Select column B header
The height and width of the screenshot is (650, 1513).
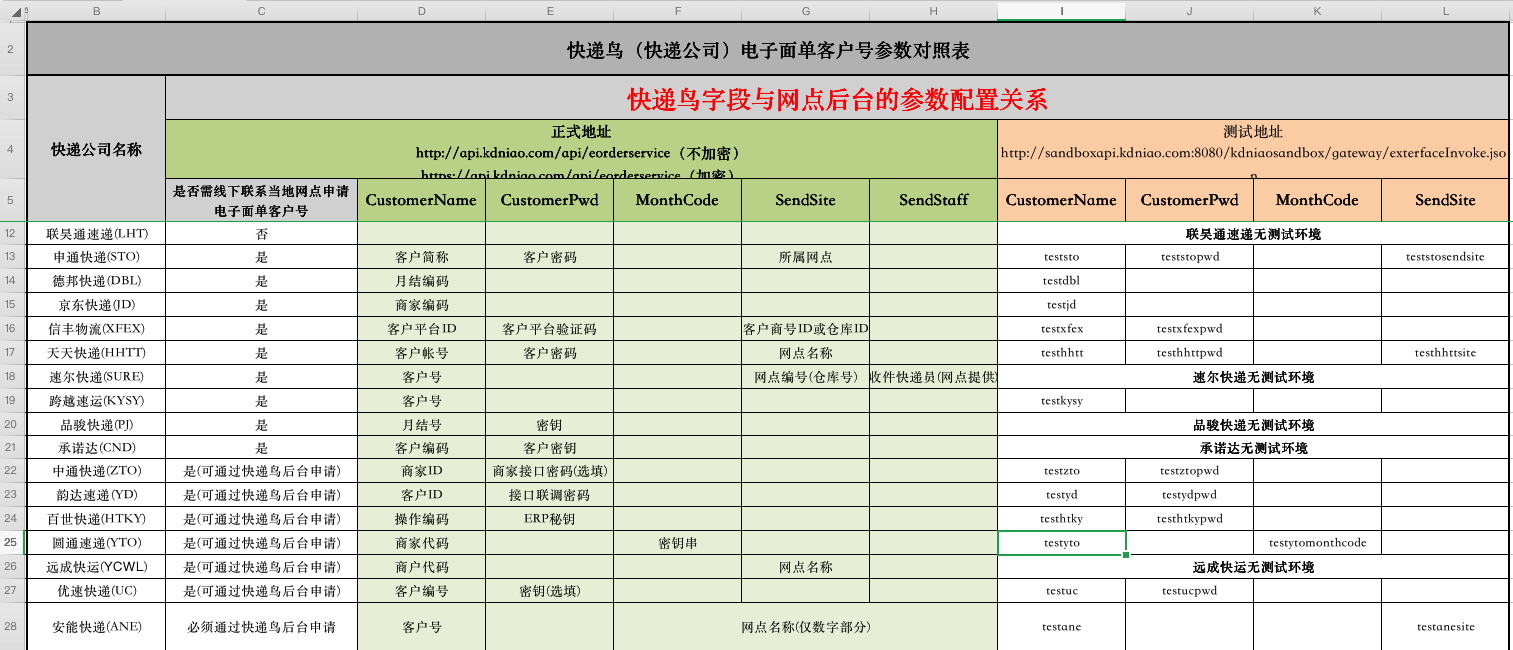pos(96,11)
